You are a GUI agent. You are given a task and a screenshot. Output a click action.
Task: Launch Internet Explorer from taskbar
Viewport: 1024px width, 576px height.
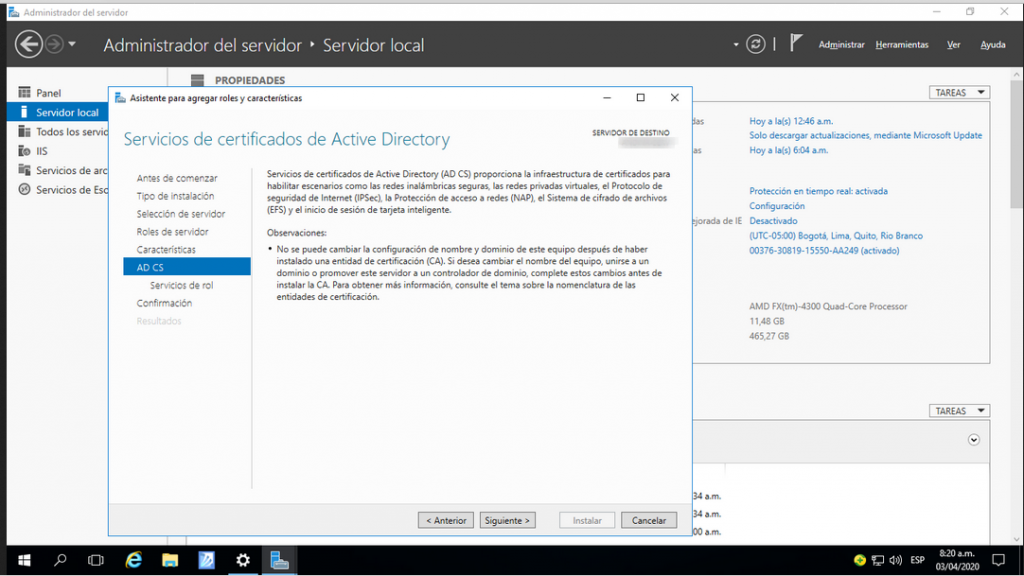click(x=134, y=560)
